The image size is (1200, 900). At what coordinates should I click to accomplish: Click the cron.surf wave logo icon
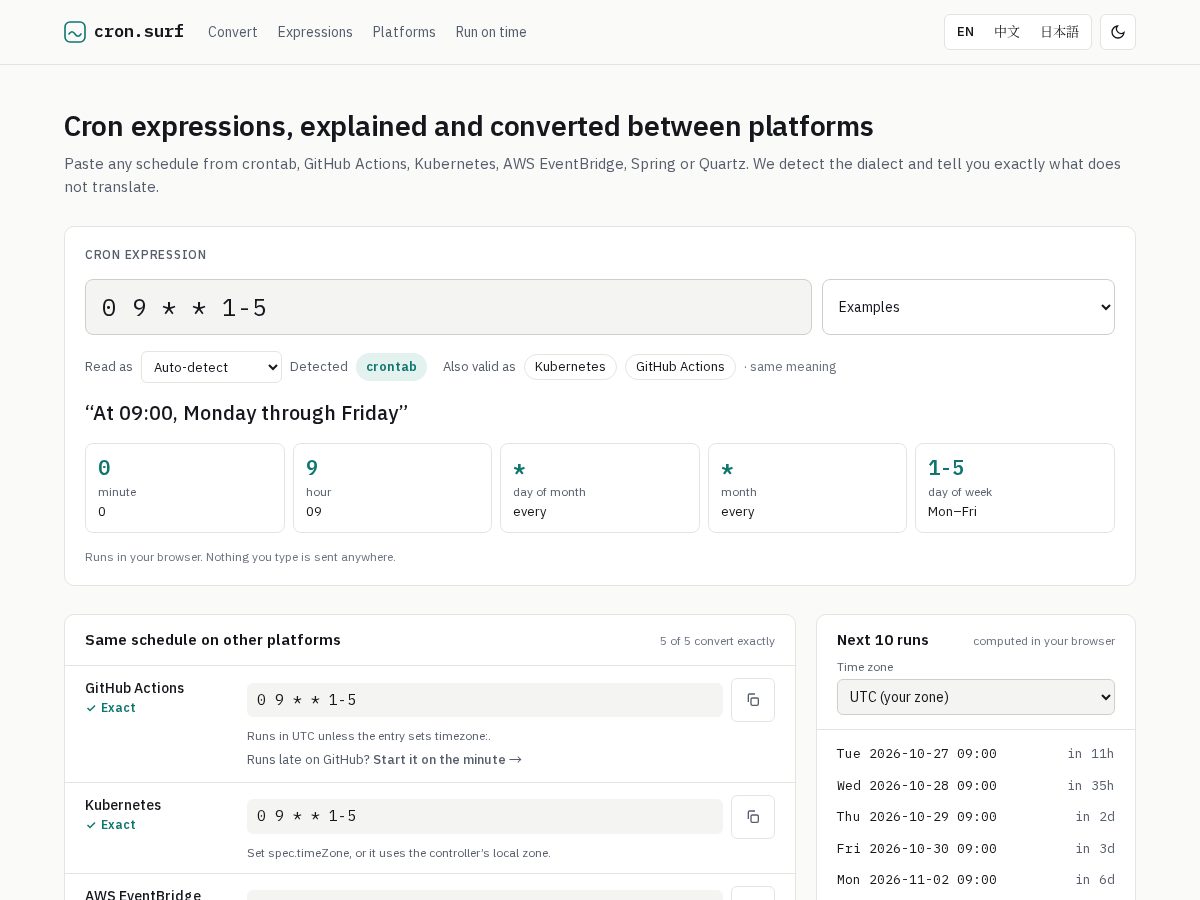click(75, 32)
